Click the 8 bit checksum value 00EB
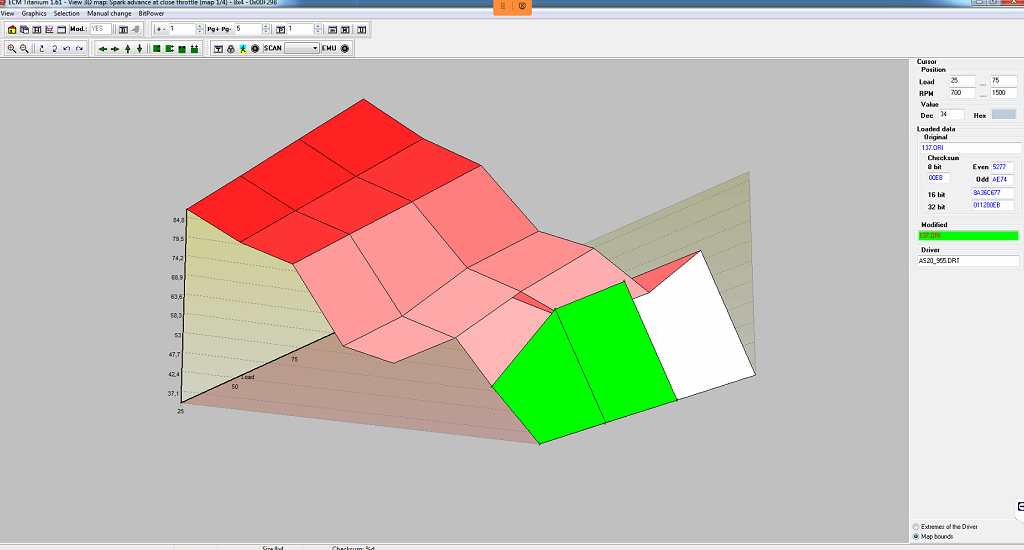 (938, 178)
